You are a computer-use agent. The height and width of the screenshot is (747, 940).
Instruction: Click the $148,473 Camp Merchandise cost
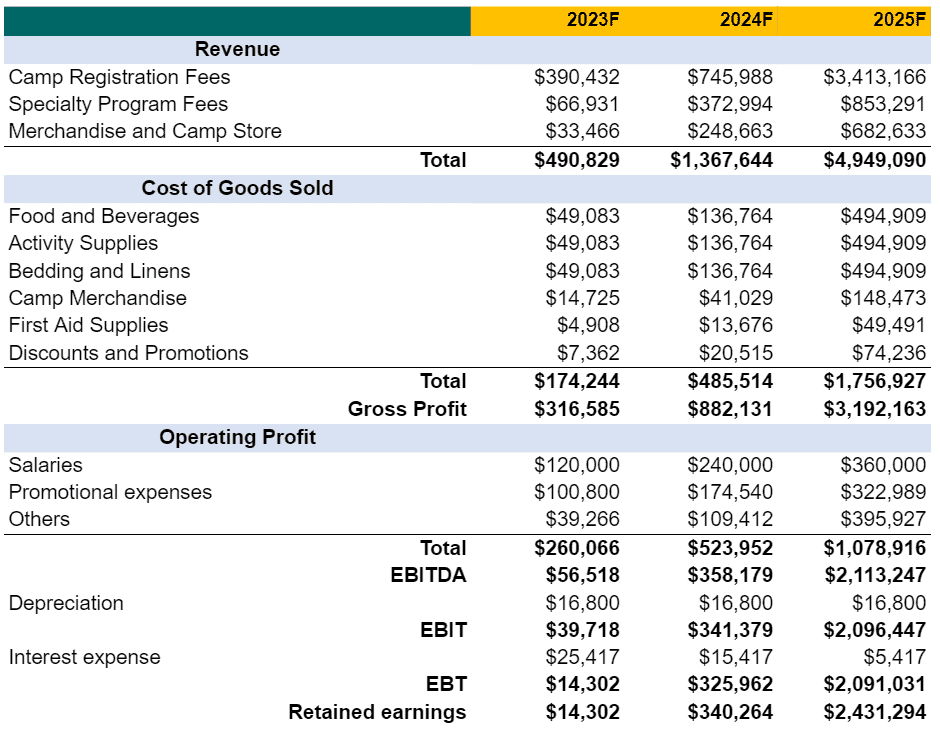[883, 298]
